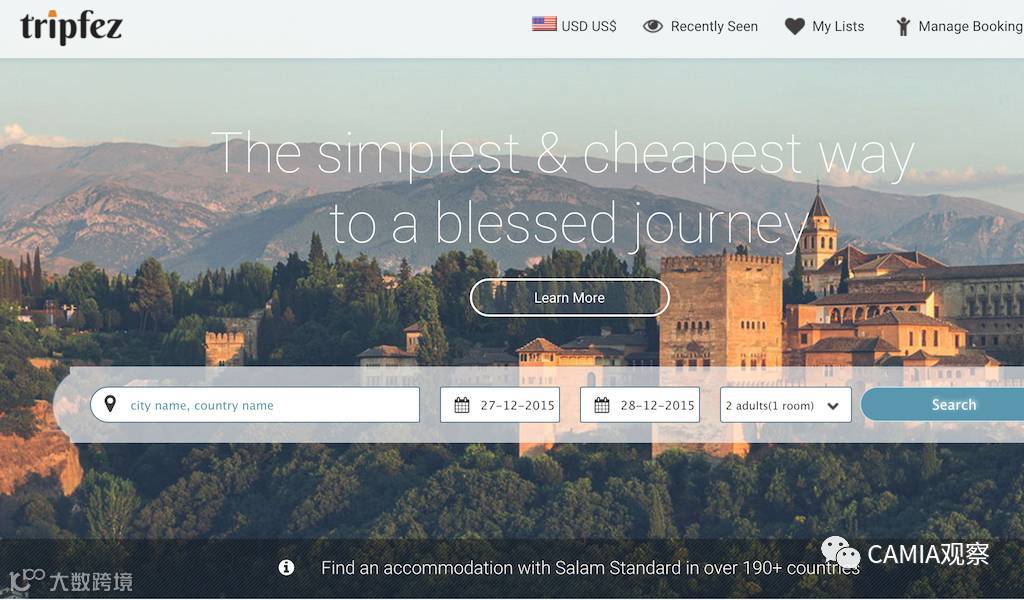Image resolution: width=1024 pixels, height=600 pixels.
Task: Click the info icon in bottom banner
Action: pos(286,567)
